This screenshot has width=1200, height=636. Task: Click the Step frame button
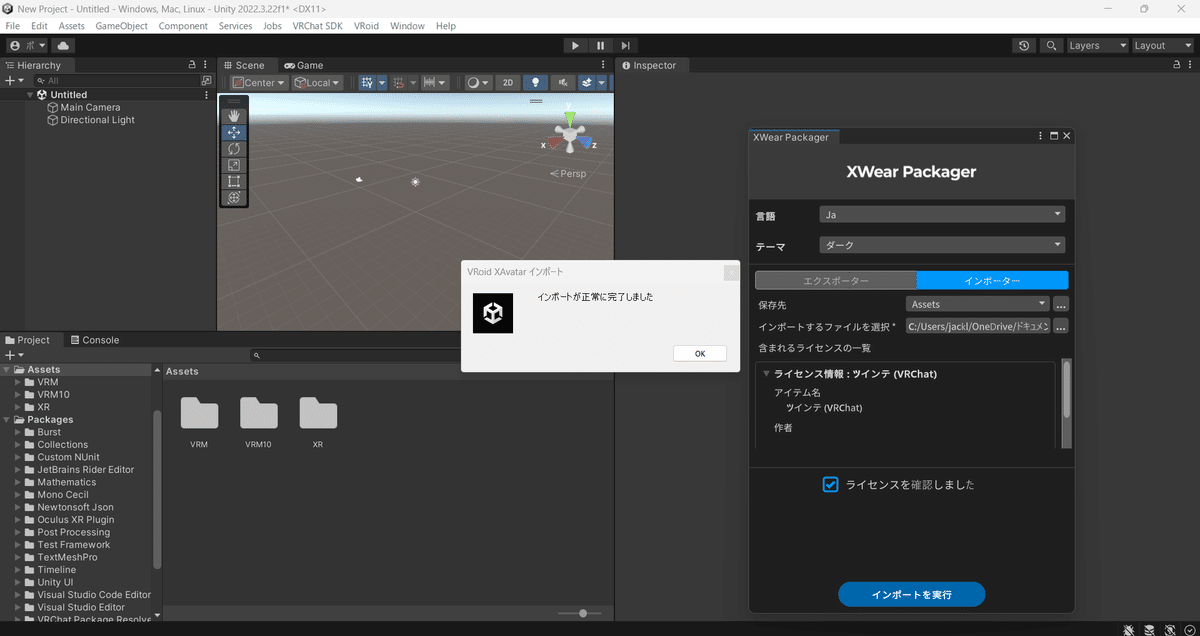(625, 45)
